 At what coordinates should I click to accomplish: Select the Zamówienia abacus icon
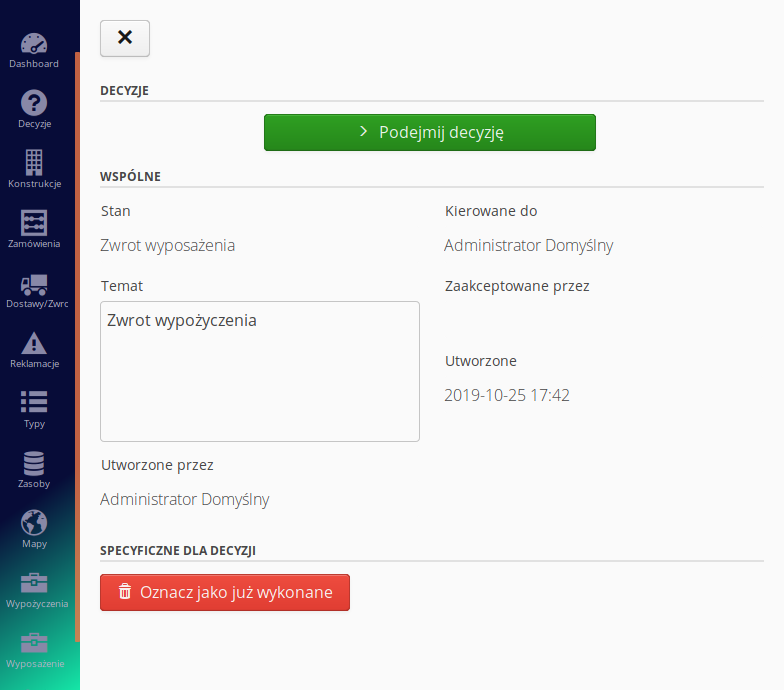tap(34, 222)
